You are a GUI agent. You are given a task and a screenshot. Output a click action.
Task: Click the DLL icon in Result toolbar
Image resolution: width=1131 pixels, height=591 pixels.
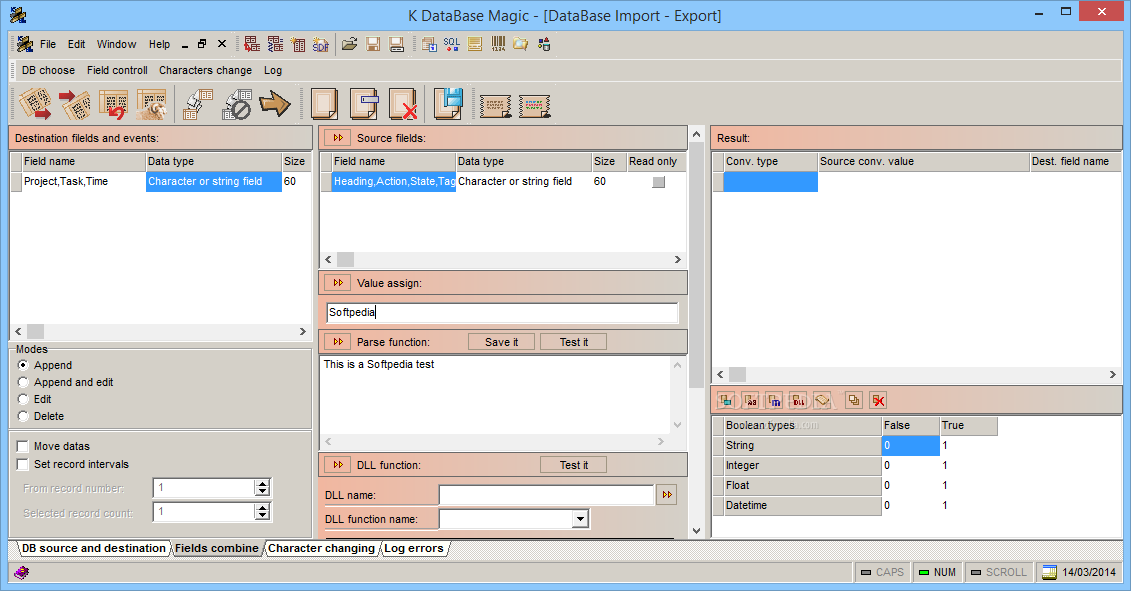pos(798,400)
